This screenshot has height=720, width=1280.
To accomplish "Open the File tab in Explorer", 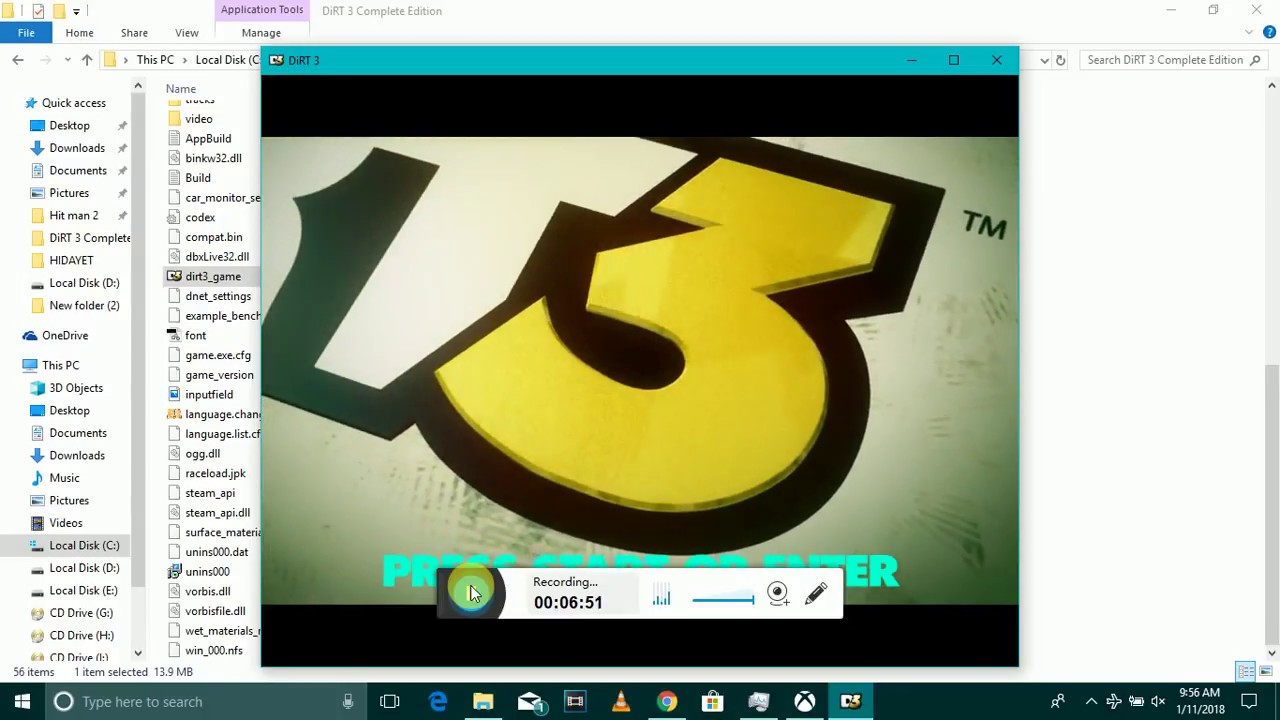I will pyautogui.click(x=26, y=33).
